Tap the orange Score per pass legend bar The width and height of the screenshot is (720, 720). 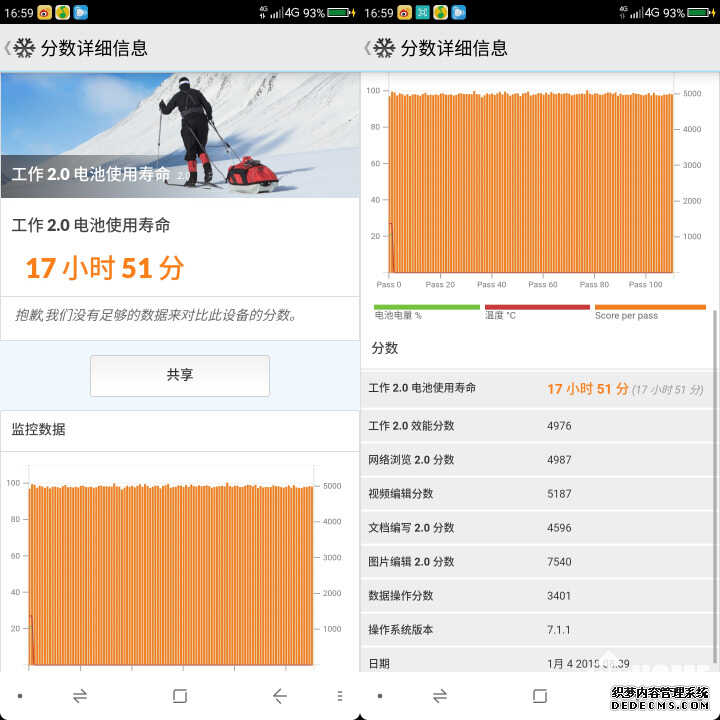coord(650,307)
